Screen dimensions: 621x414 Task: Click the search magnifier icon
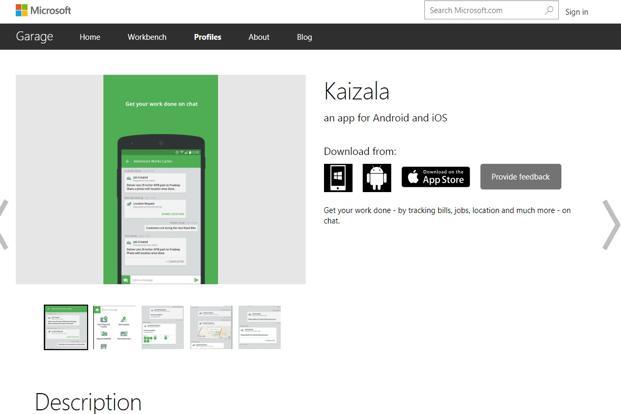[x=549, y=10]
